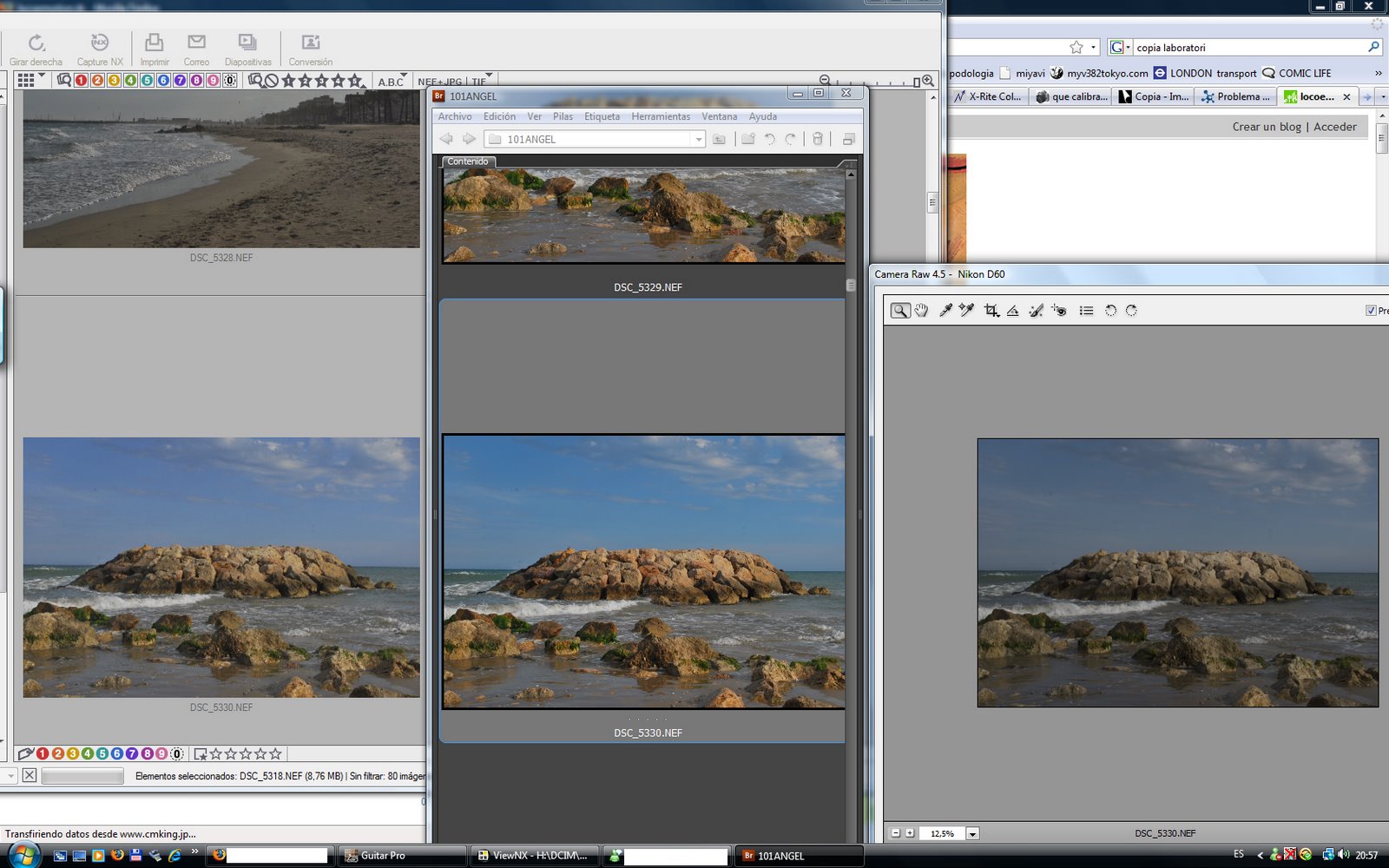
Task: Toggle label 0 filter in ViewNX top bar
Action: [x=229, y=81]
